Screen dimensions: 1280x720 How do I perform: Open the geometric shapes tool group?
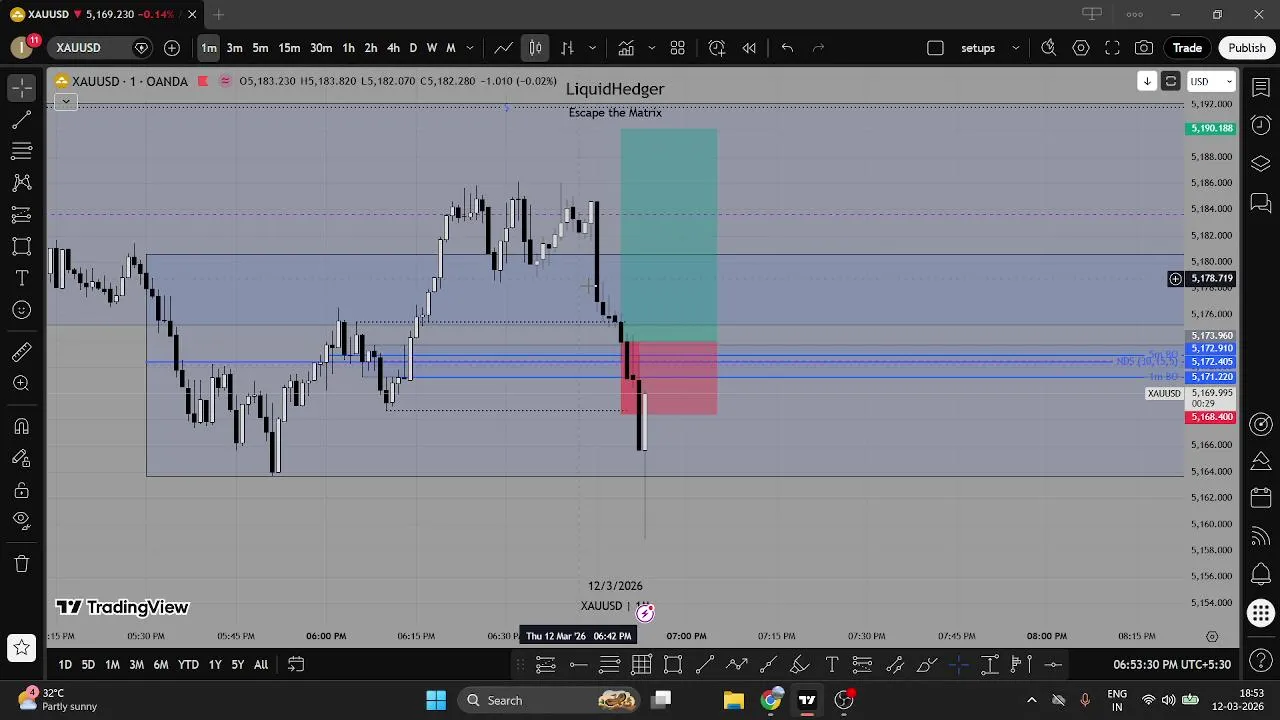(x=22, y=247)
